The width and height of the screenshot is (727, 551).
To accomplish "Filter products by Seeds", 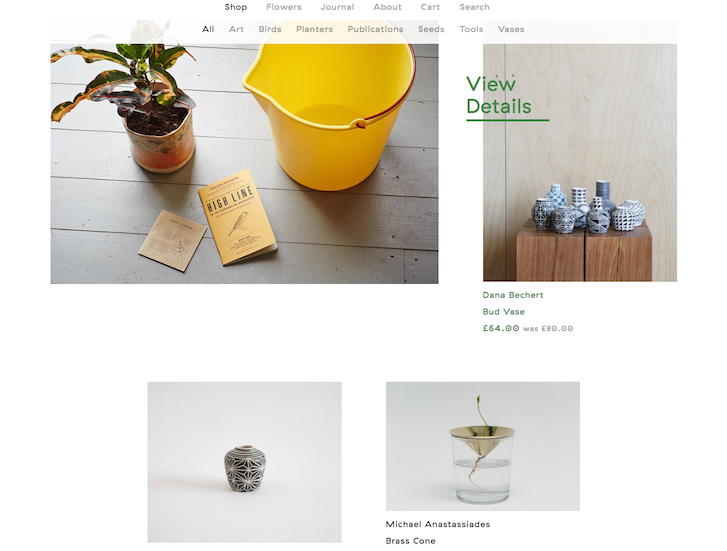I will pyautogui.click(x=431, y=29).
